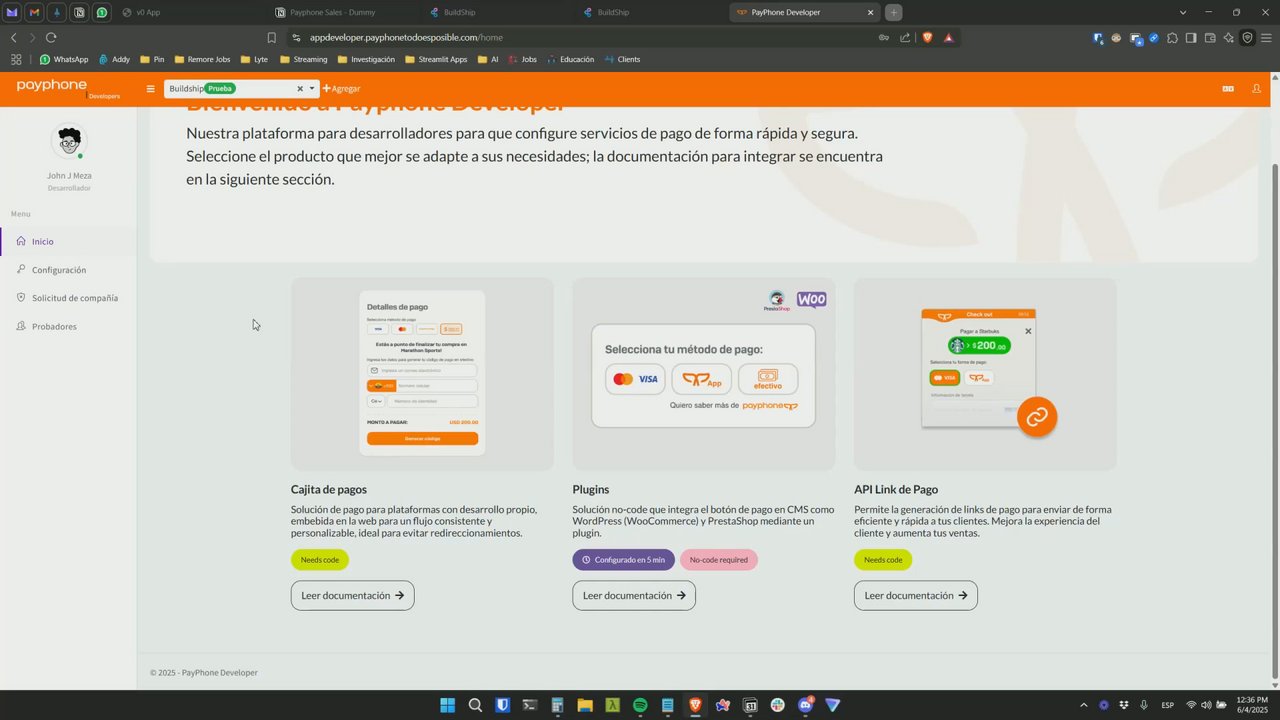
Task: Open the API Link de Pago preview image
Action: pyautogui.click(x=985, y=374)
